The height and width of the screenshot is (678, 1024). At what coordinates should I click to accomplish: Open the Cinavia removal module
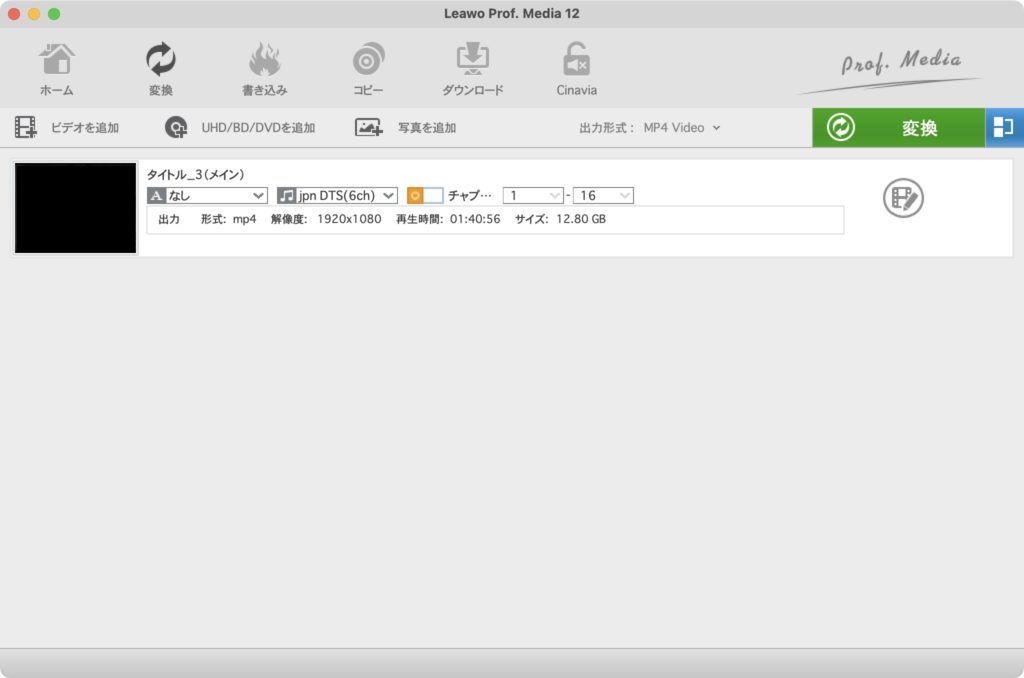pos(576,69)
